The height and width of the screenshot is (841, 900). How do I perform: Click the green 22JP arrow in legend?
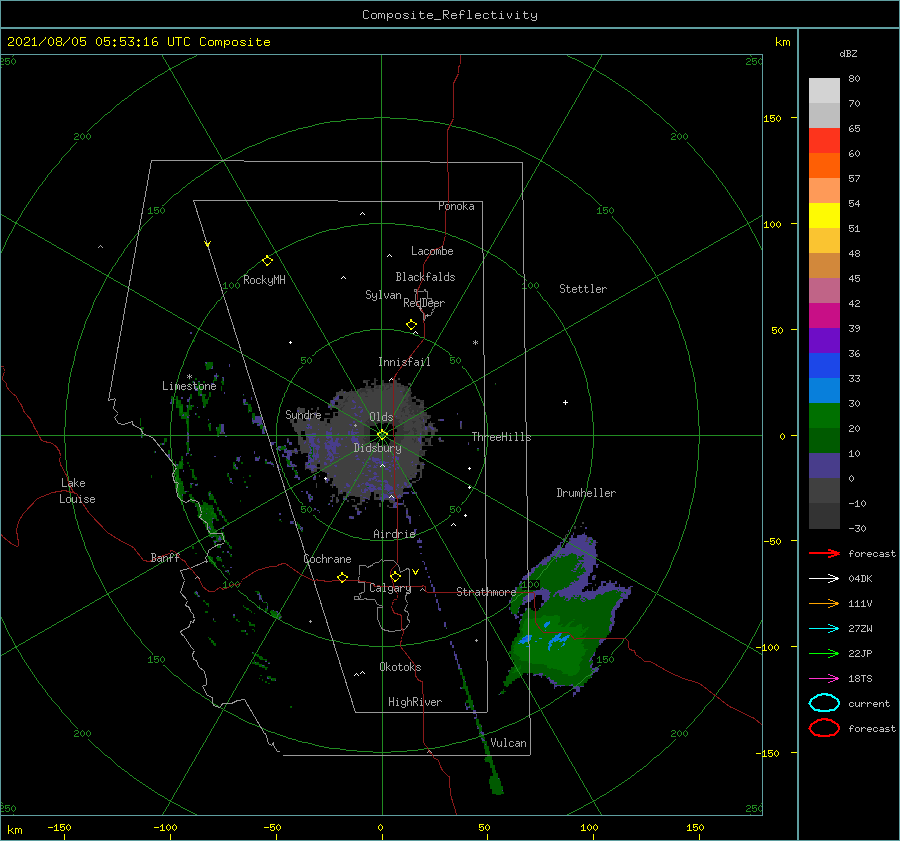point(824,653)
